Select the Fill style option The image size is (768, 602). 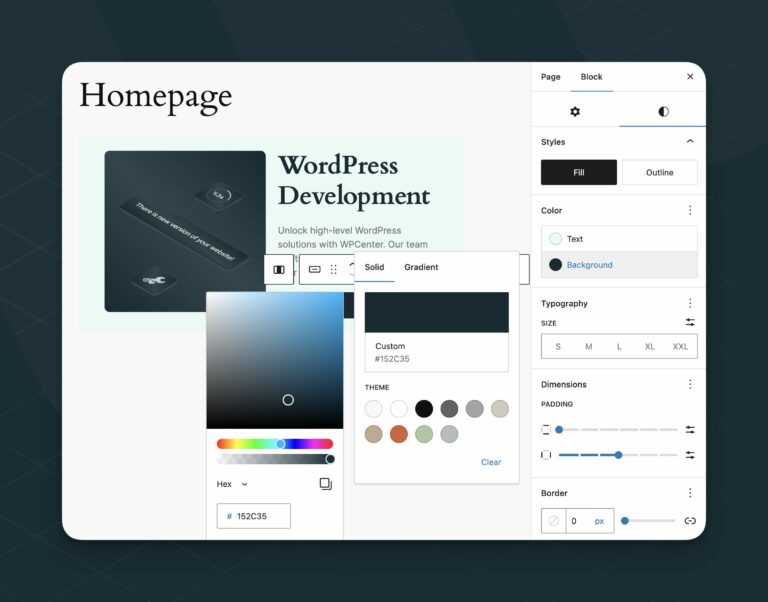(x=579, y=173)
